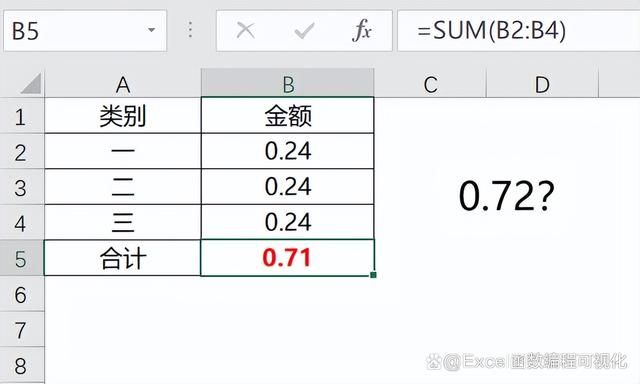
Task: Click cell B4 with value 0.24
Action: click(x=288, y=222)
